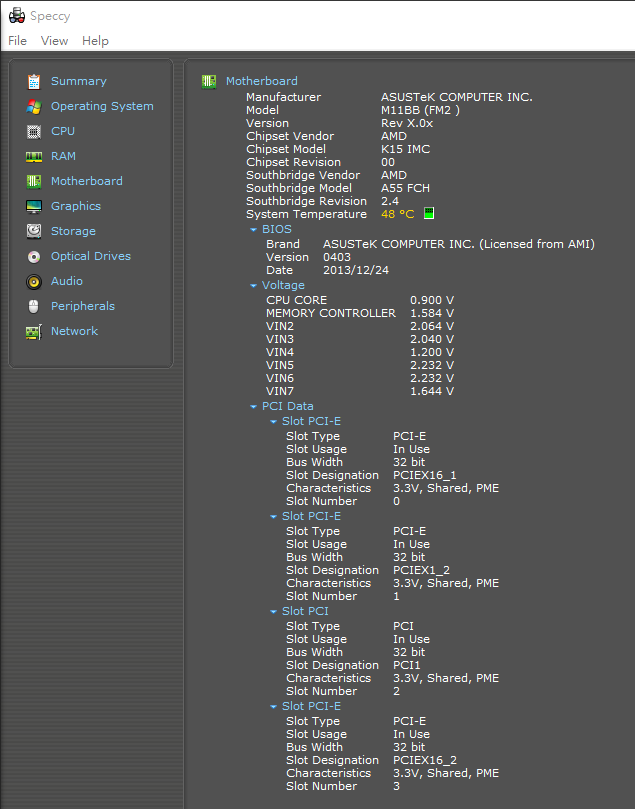Click the MEMORY CONTROLLER voltage 1.584 V
This screenshot has width=635, height=809.
coord(432,313)
